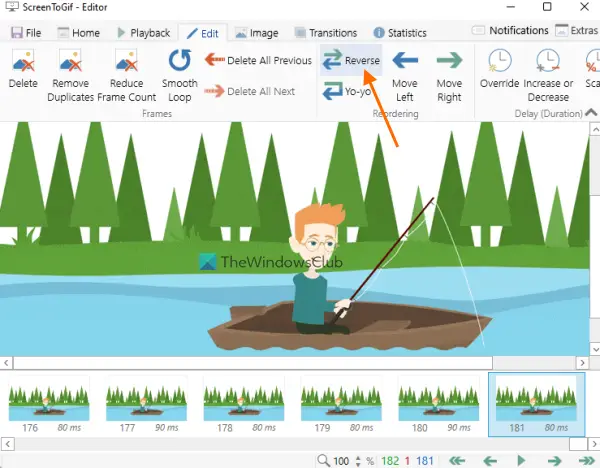
Task: Choose Delete All Previous frames
Action: pos(258,60)
